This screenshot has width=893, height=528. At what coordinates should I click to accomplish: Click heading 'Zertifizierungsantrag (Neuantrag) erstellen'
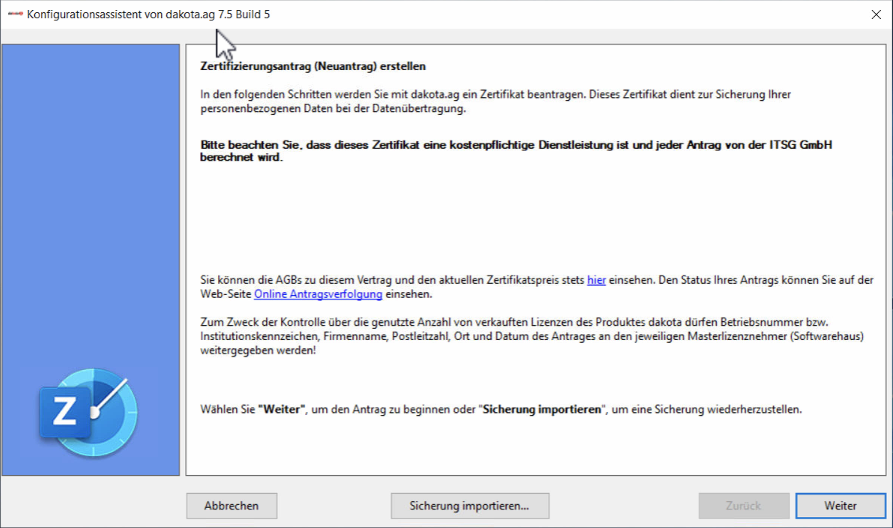[x=313, y=66]
